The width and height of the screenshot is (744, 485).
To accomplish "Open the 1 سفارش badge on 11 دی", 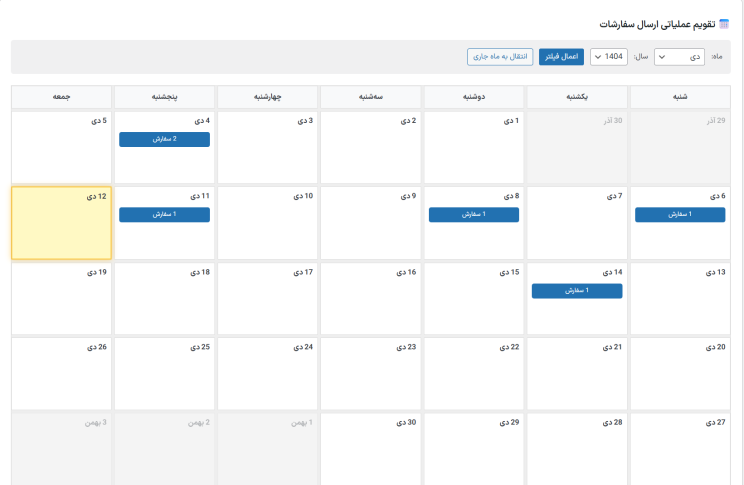I will (x=164, y=214).
